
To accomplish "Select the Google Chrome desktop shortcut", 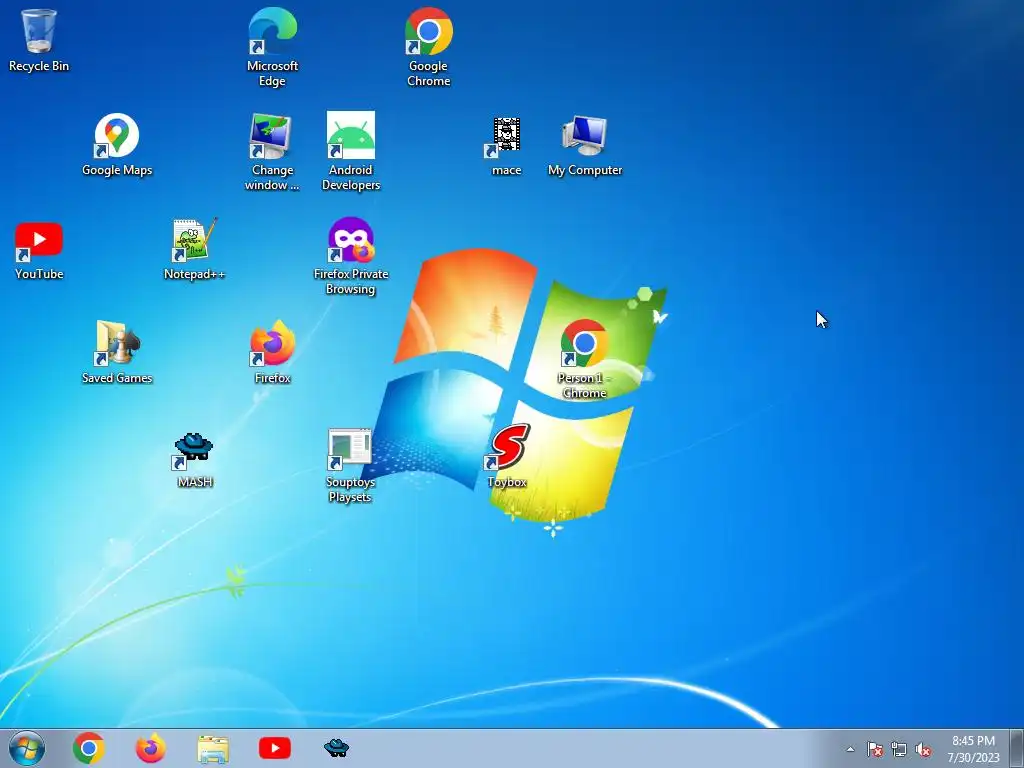I will click(428, 47).
